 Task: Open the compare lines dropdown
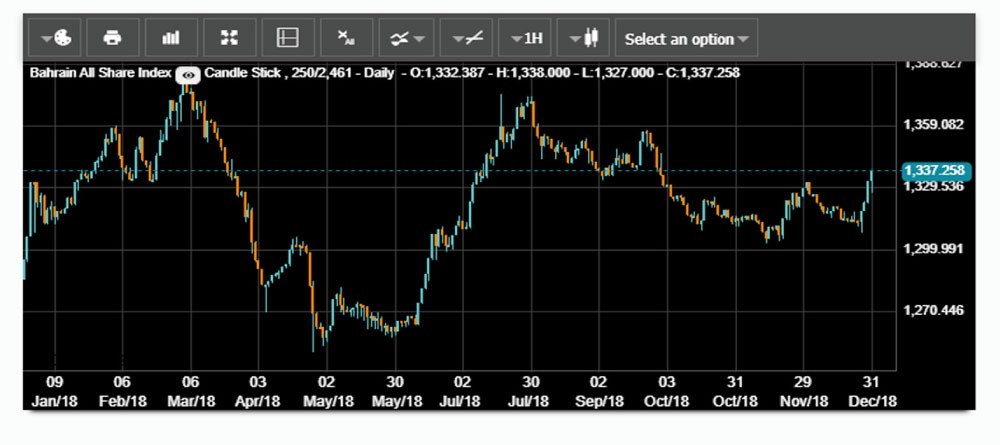406,38
